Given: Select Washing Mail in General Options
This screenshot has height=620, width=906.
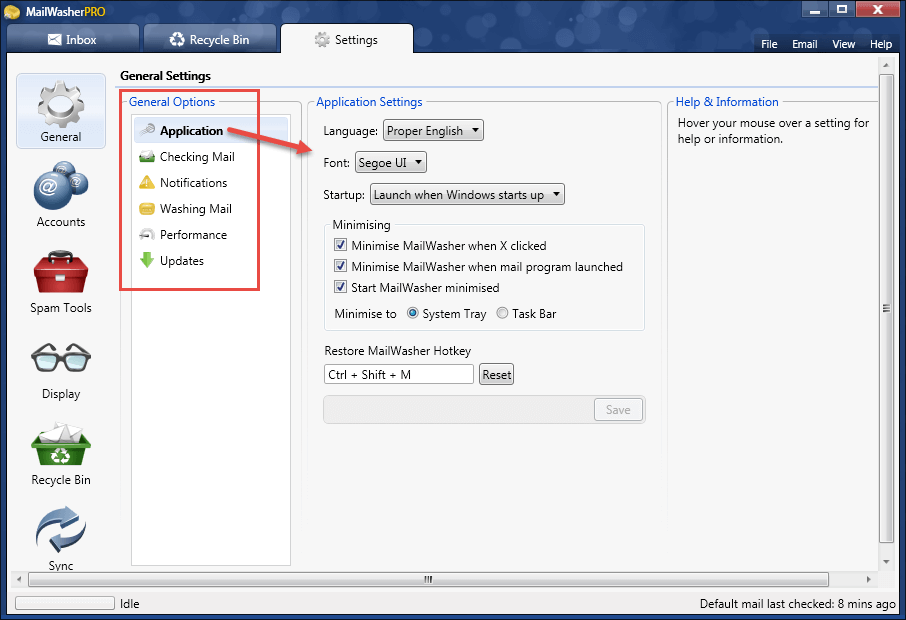Looking at the screenshot, I should pyautogui.click(x=210, y=209).
